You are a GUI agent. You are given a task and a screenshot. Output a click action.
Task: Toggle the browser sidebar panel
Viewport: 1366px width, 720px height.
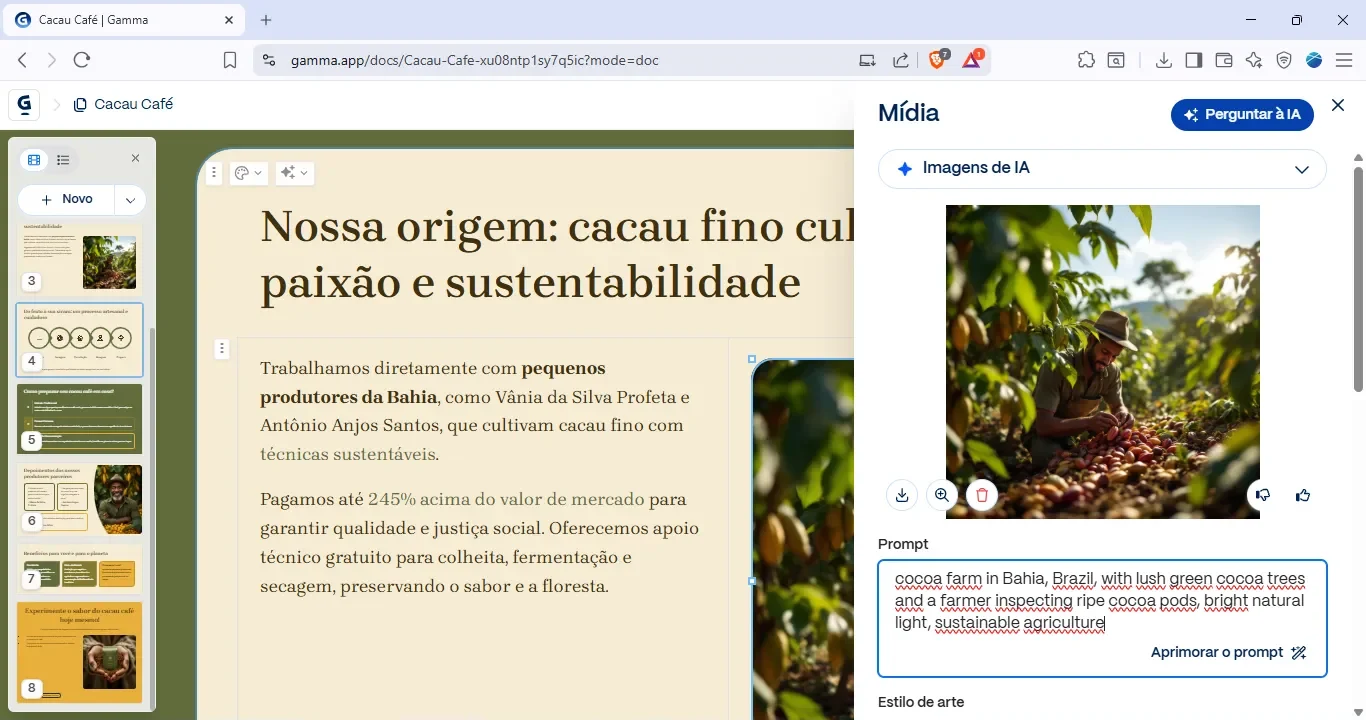pos(1193,60)
